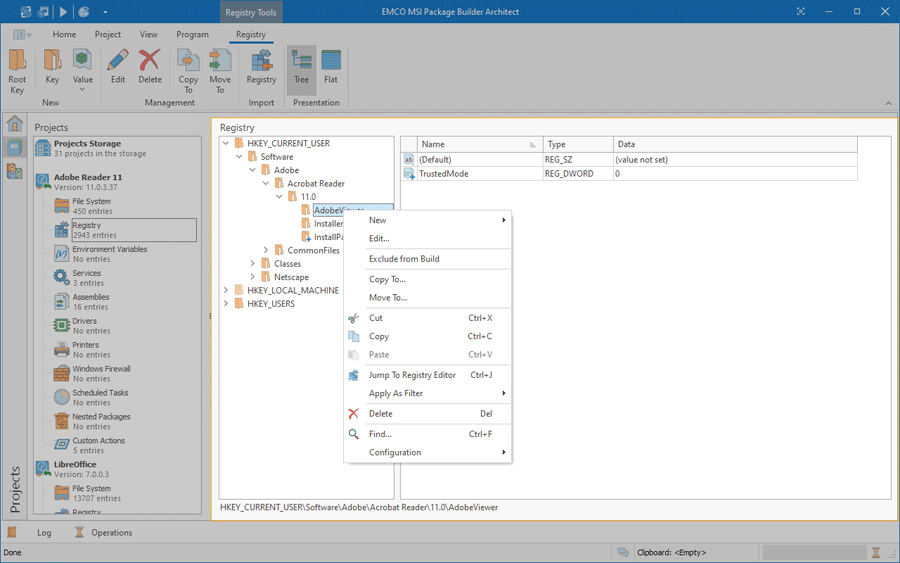Click the home icon in the left sidebar
The image size is (900, 563).
[x=14, y=123]
